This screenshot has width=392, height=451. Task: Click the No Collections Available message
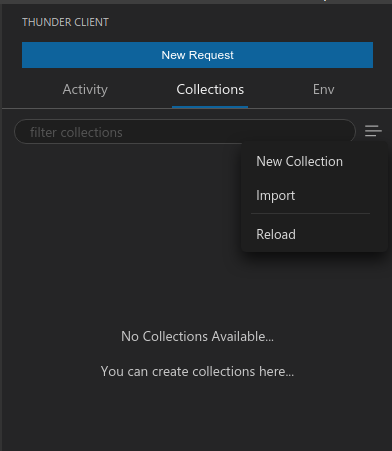click(197, 336)
